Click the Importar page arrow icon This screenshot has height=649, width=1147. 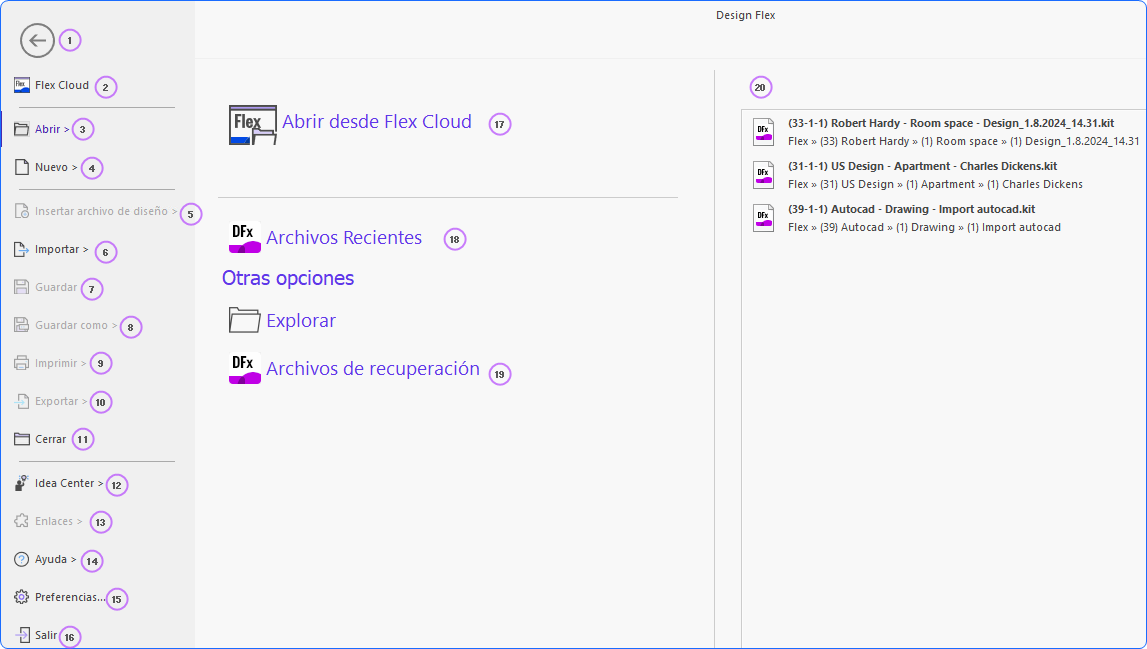pos(22,249)
